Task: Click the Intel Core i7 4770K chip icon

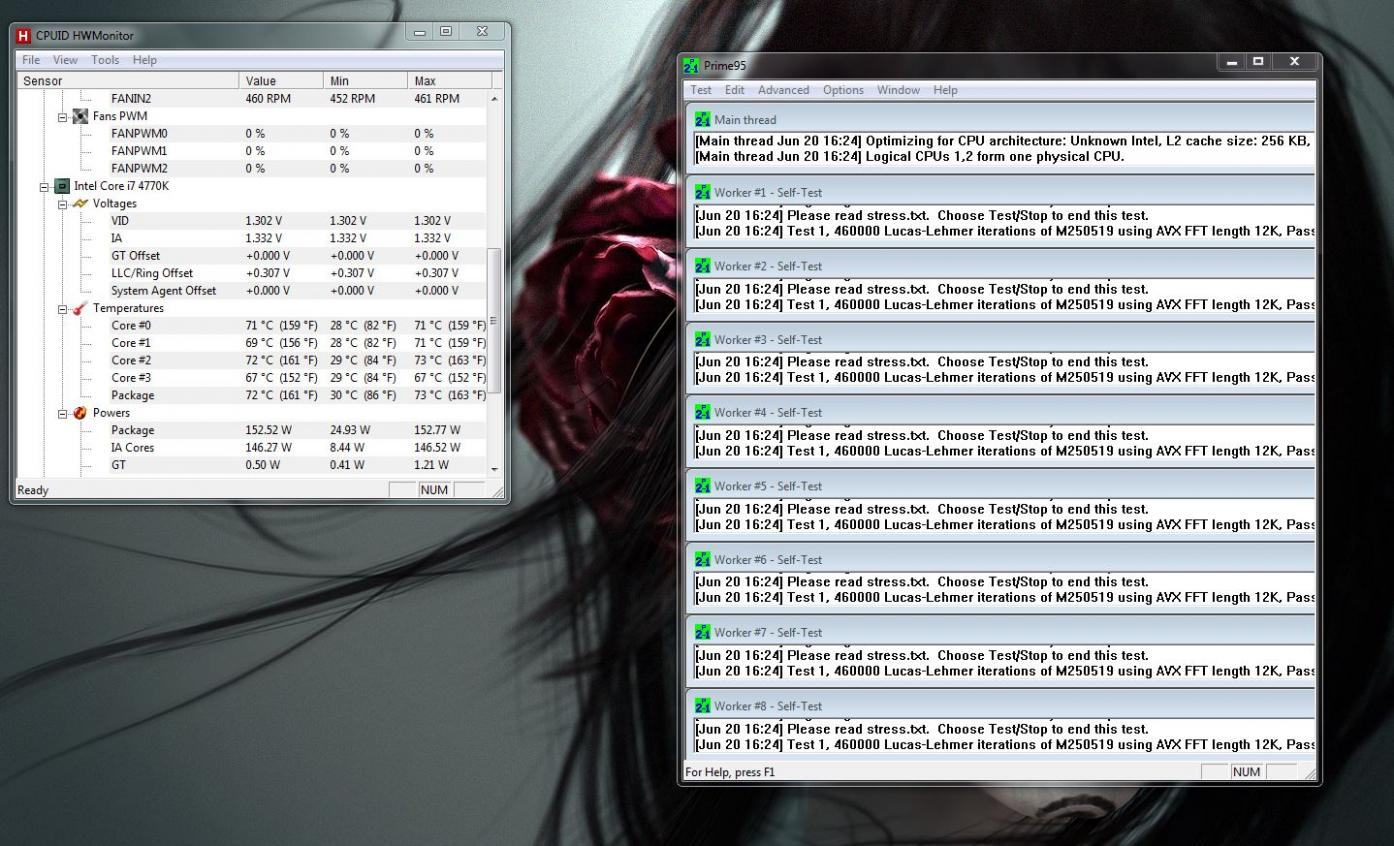Action: (62, 186)
